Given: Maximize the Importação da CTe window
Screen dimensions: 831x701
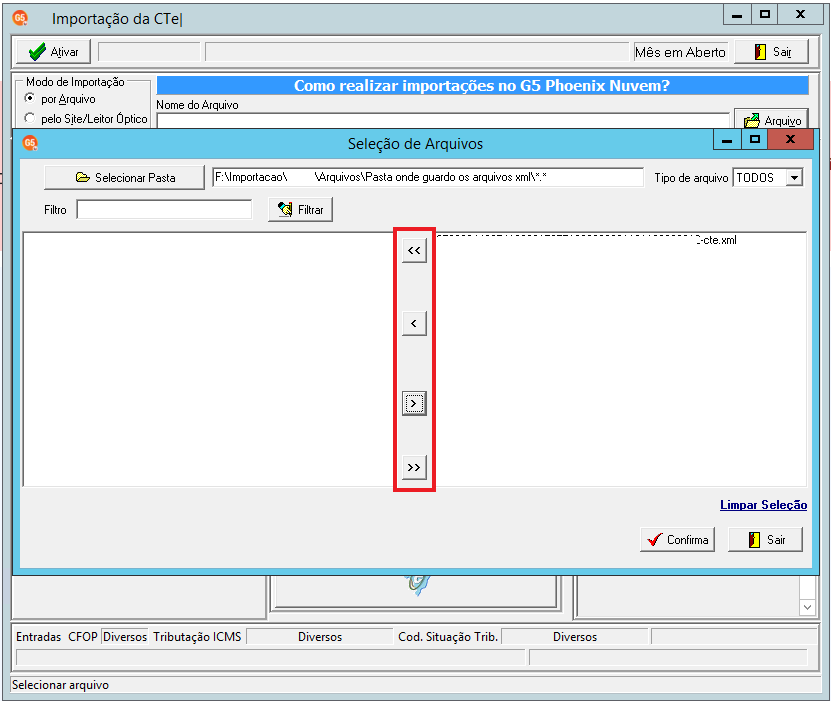Looking at the screenshot, I should click(764, 14).
